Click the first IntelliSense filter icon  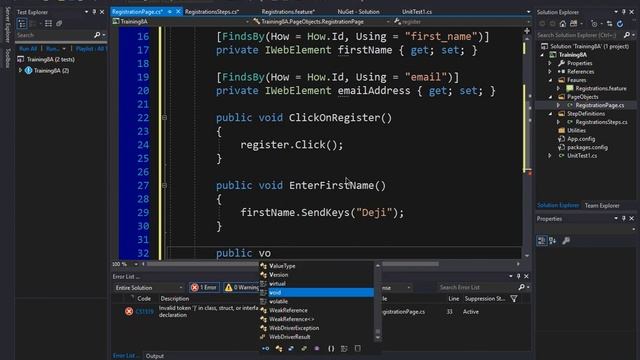tap(266, 349)
